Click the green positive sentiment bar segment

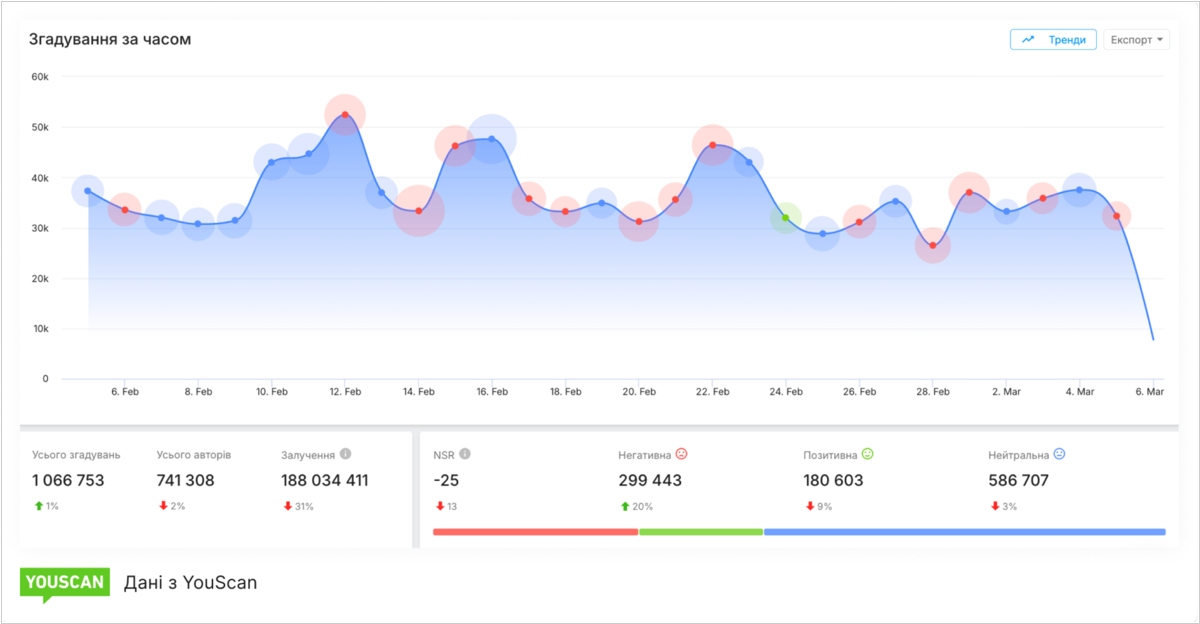pos(700,532)
